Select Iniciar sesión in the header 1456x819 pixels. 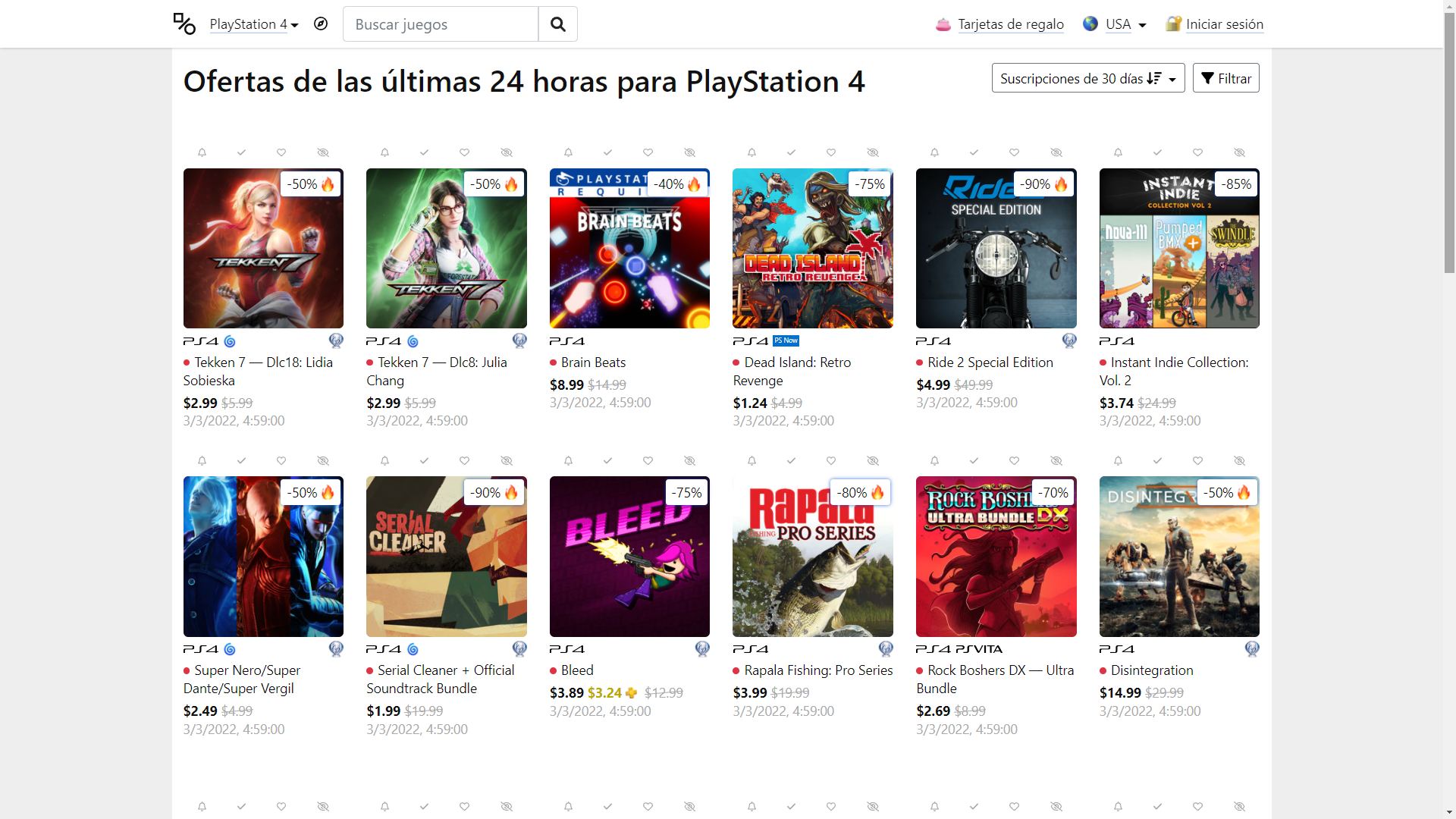1224,24
